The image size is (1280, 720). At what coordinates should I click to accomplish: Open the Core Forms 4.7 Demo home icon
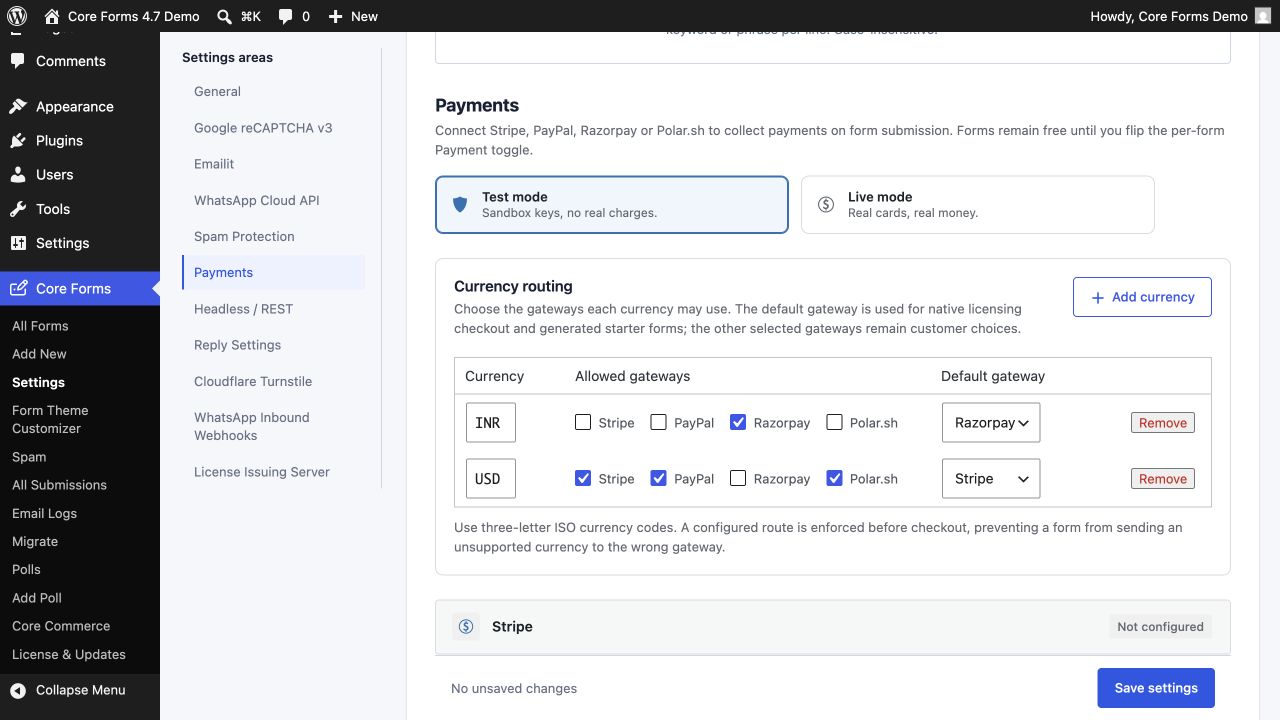(53, 16)
